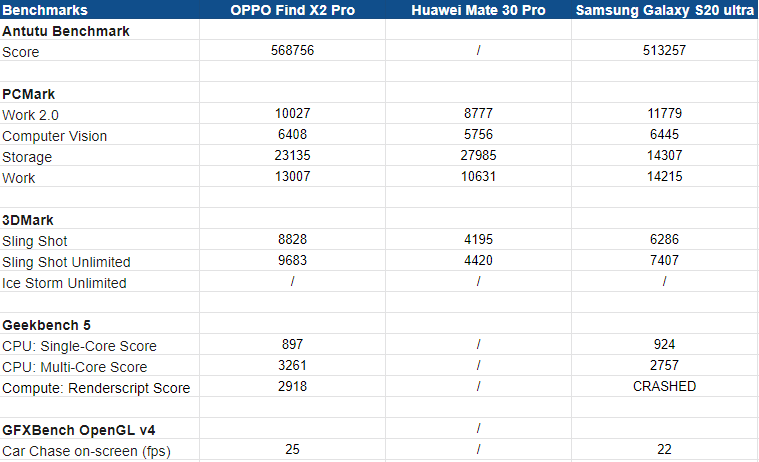The width and height of the screenshot is (759, 462).
Task: Select the Samsung Galaxy S20 ultra header
Action: [664, 10]
